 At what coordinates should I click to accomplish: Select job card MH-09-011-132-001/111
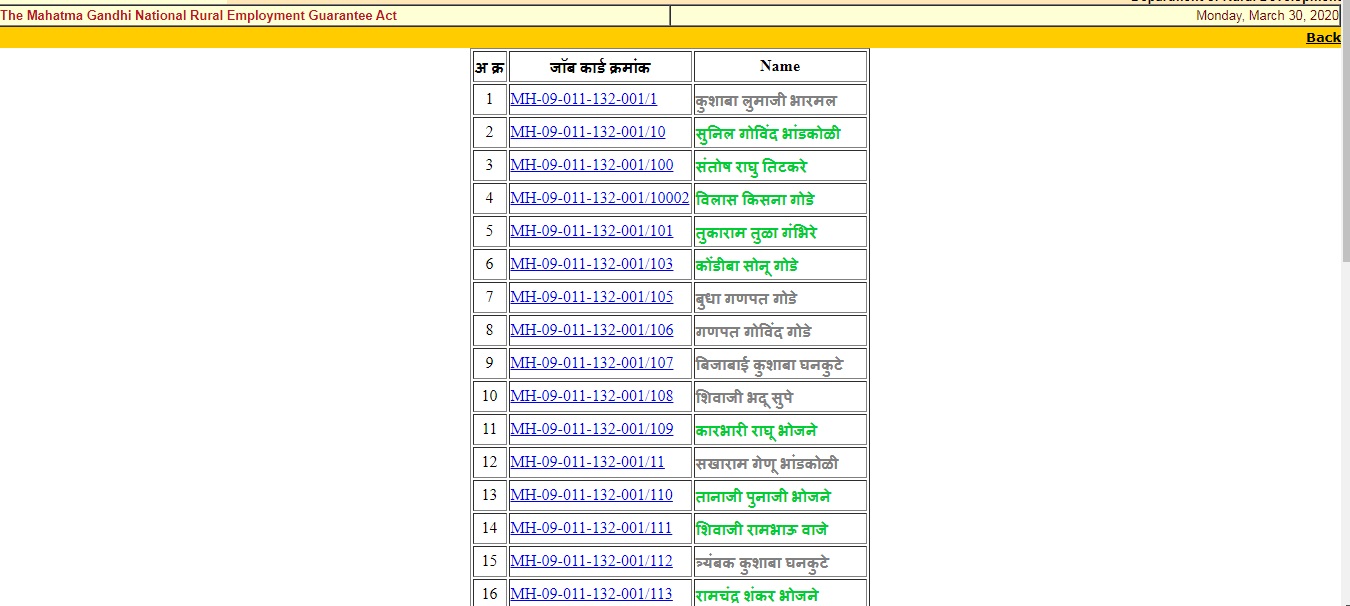click(591, 528)
